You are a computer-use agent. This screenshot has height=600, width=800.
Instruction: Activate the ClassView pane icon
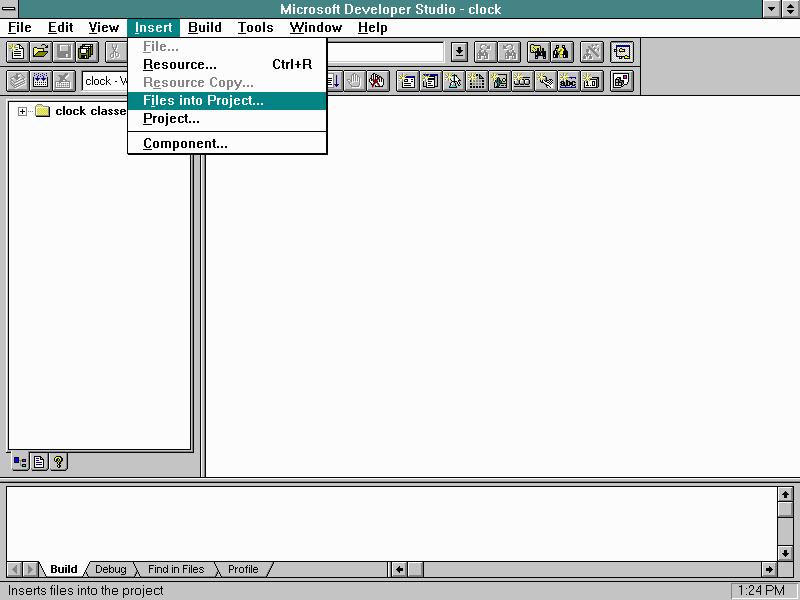tap(20, 462)
